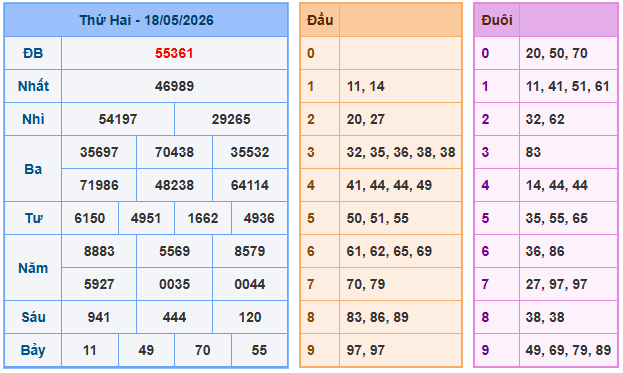Click the Tư number 6150
Screen dimensions: 623x373
pyautogui.click(x=90, y=218)
